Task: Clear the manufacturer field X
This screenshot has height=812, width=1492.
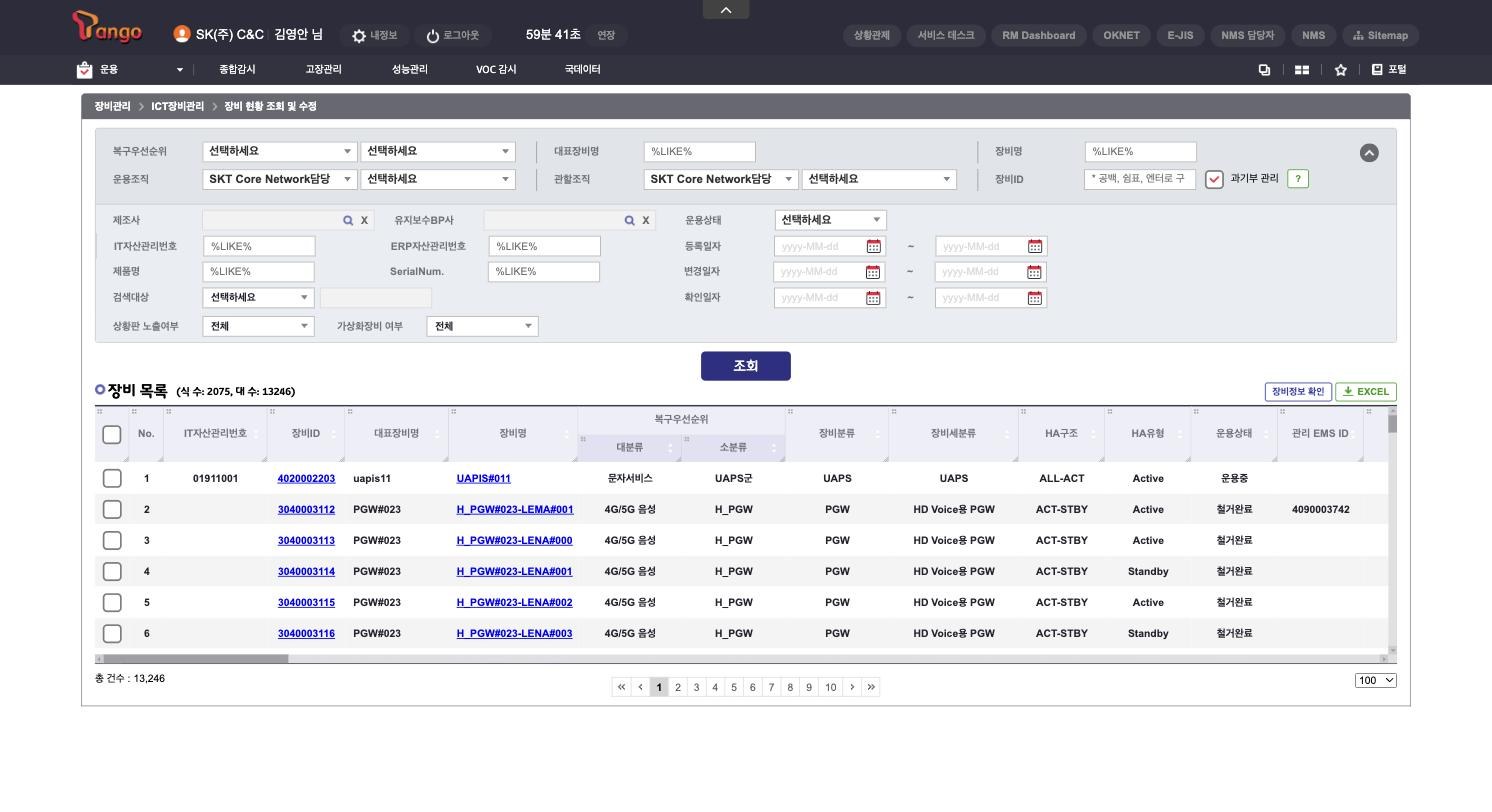Action: pos(364,220)
